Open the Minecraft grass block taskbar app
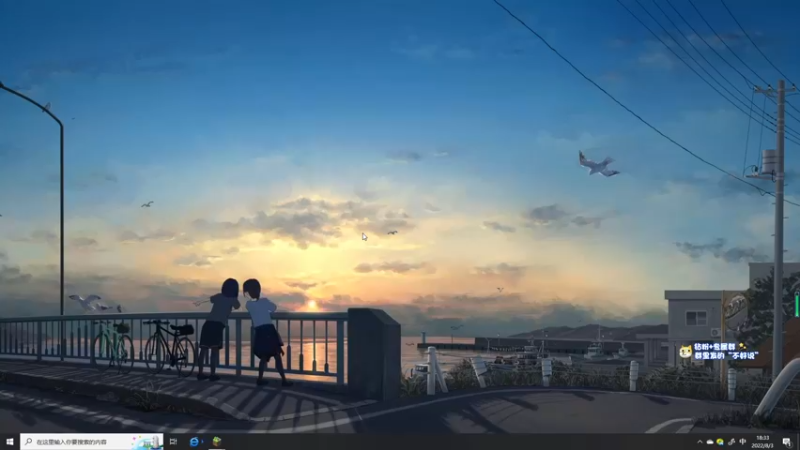 point(217,441)
